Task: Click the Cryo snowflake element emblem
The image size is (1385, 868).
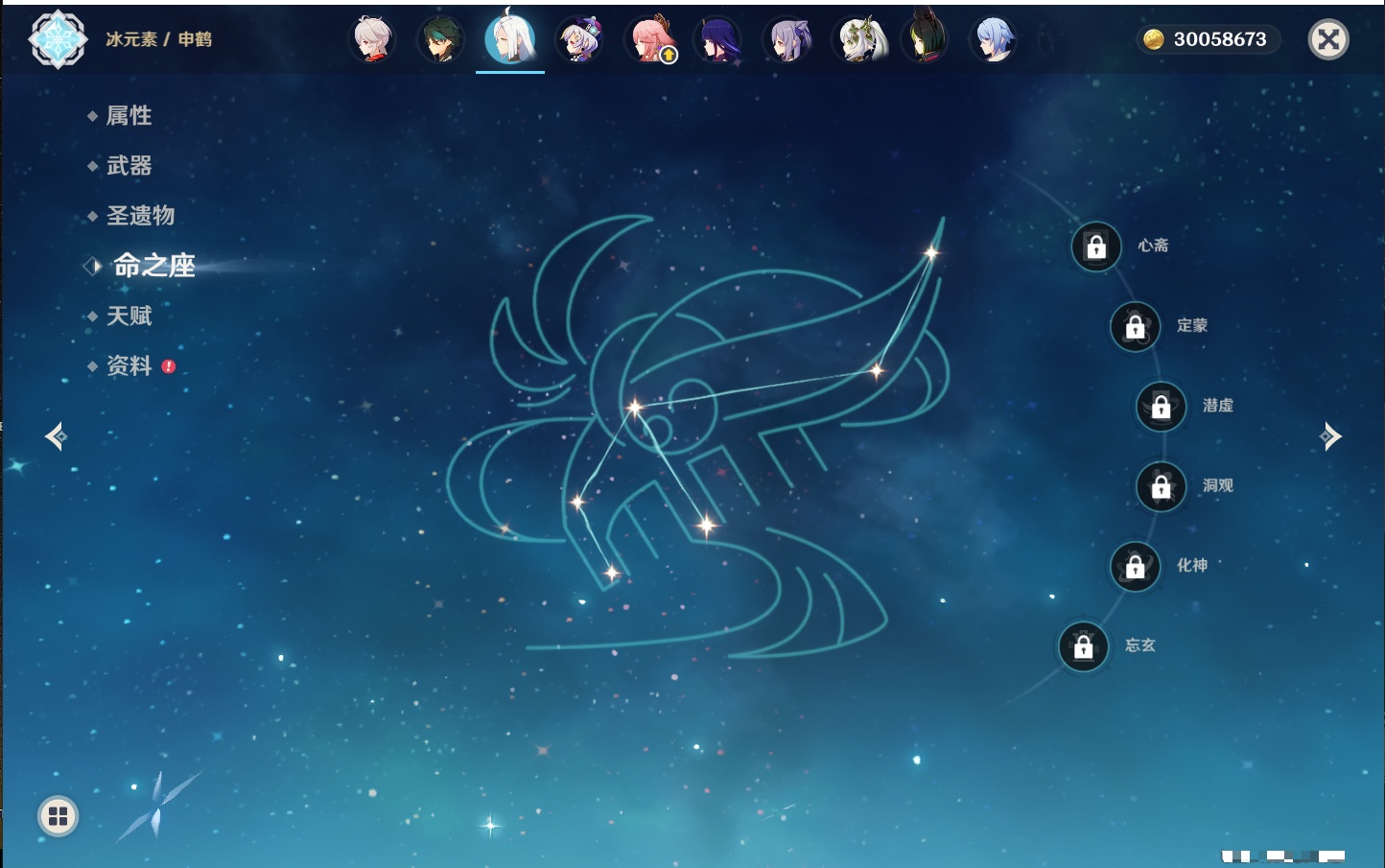Action: (58, 39)
